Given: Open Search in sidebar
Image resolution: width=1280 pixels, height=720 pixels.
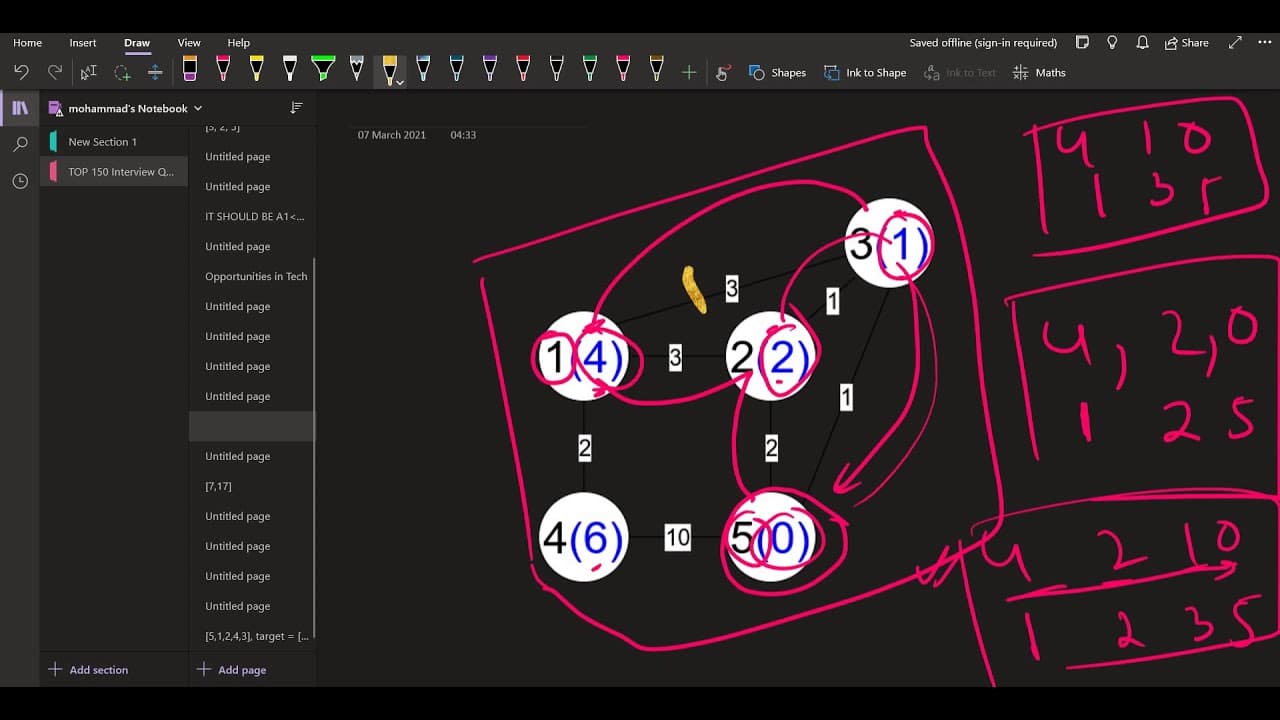Looking at the screenshot, I should [20, 145].
